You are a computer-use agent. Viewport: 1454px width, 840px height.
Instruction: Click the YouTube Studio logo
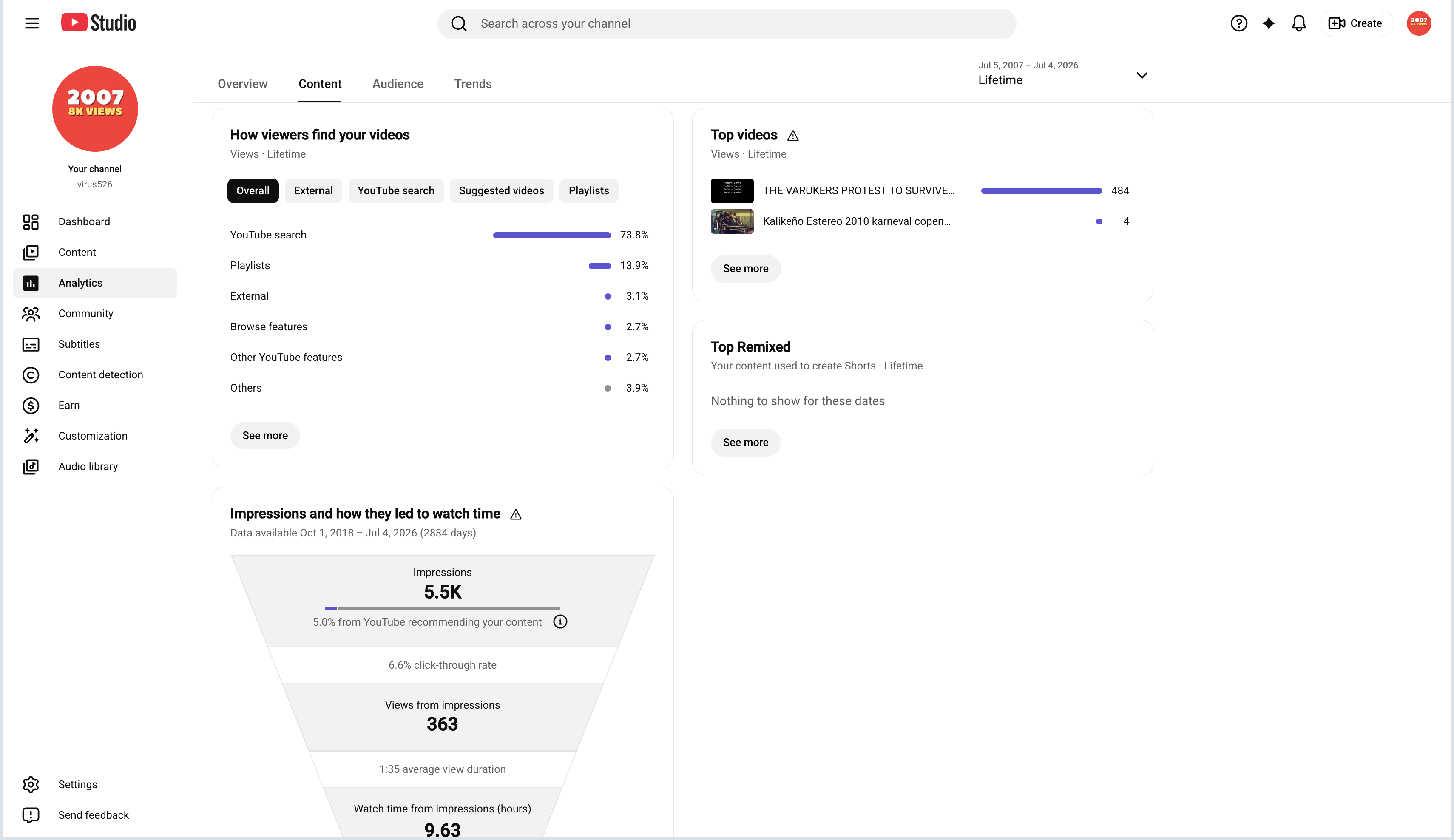coord(99,23)
